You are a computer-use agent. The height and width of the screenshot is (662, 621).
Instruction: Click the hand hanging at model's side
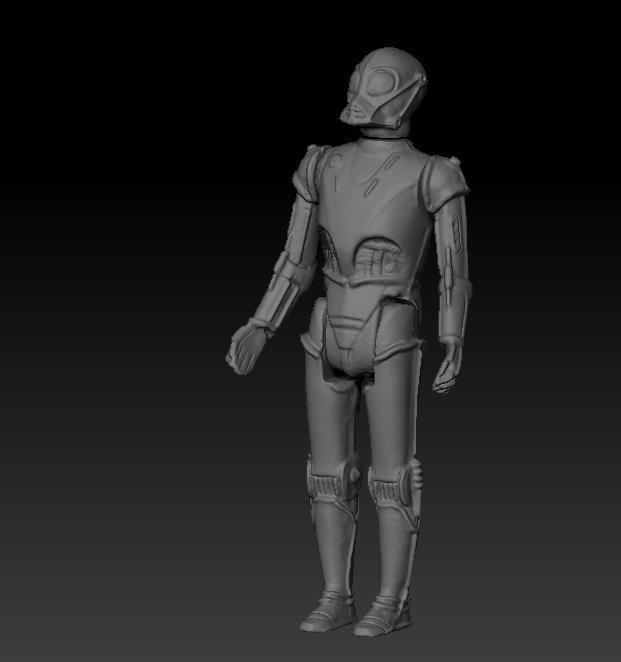pos(447,367)
